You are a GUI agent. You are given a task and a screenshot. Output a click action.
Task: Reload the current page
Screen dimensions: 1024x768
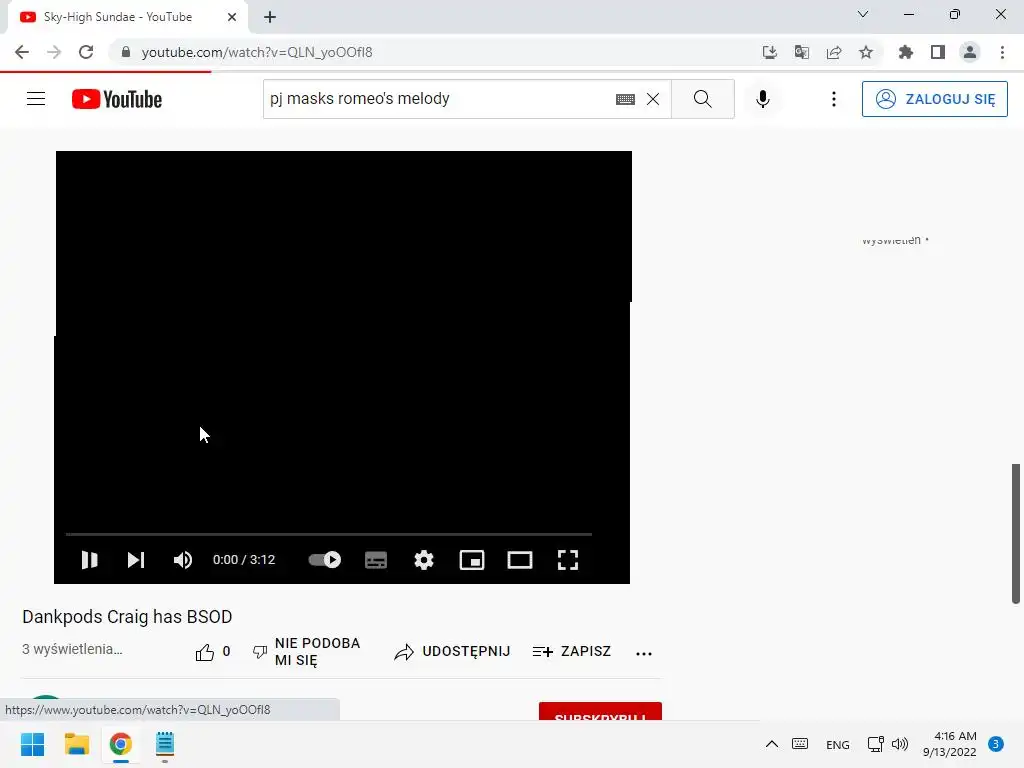tap(86, 52)
